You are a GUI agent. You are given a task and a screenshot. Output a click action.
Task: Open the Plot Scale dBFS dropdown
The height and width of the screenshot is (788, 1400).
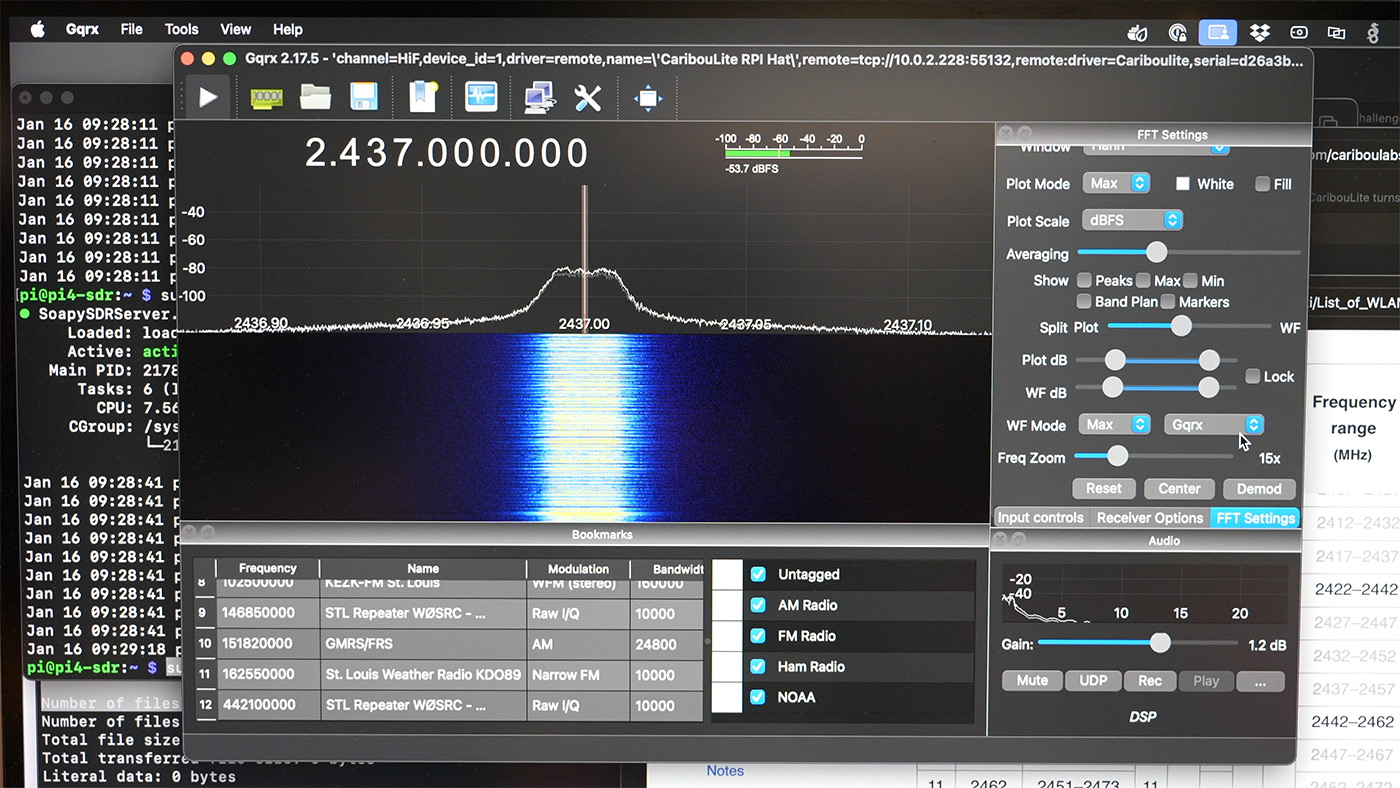pyautogui.click(x=1132, y=221)
